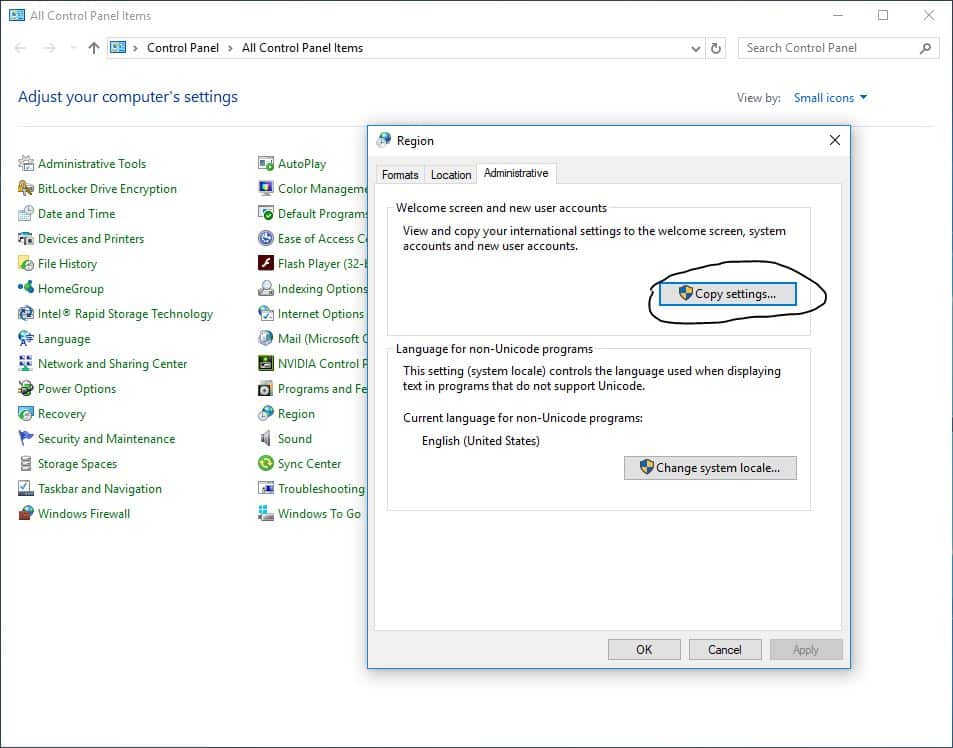The height and width of the screenshot is (748, 953).
Task: Click the "Adjust your computer's settings" heading
Action: (128, 97)
